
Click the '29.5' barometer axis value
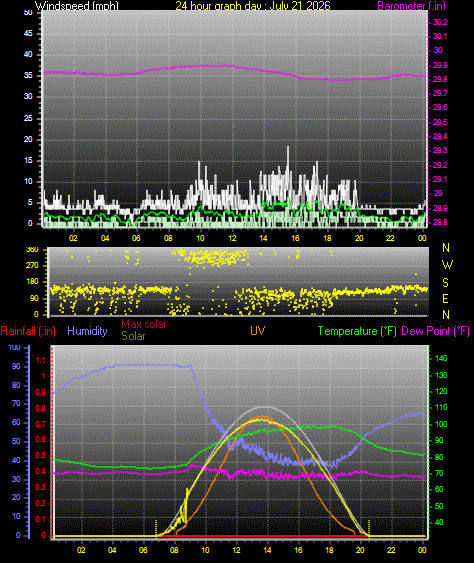coord(440,122)
